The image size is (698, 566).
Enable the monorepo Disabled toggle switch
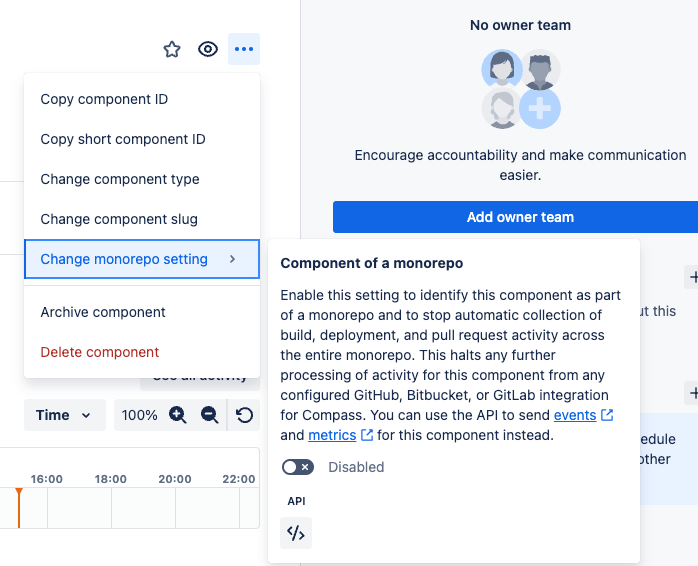pyautogui.click(x=298, y=467)
